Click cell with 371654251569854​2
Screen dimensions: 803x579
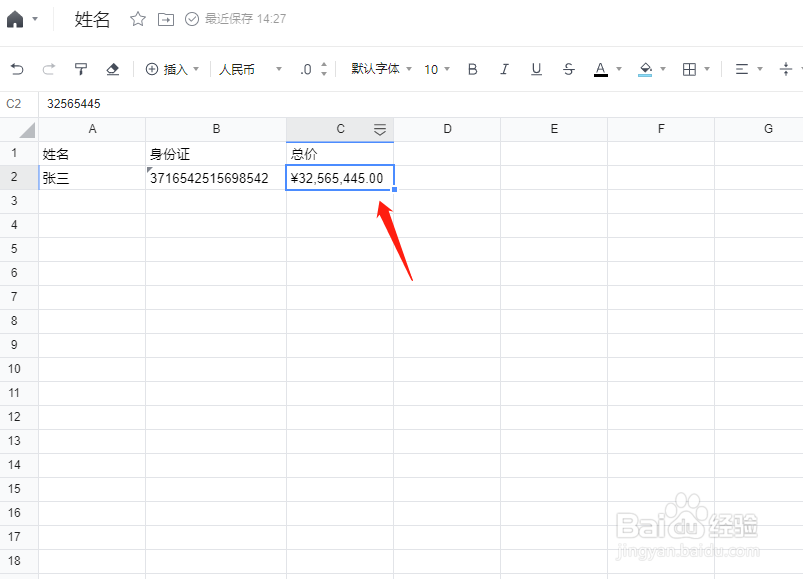216,178
